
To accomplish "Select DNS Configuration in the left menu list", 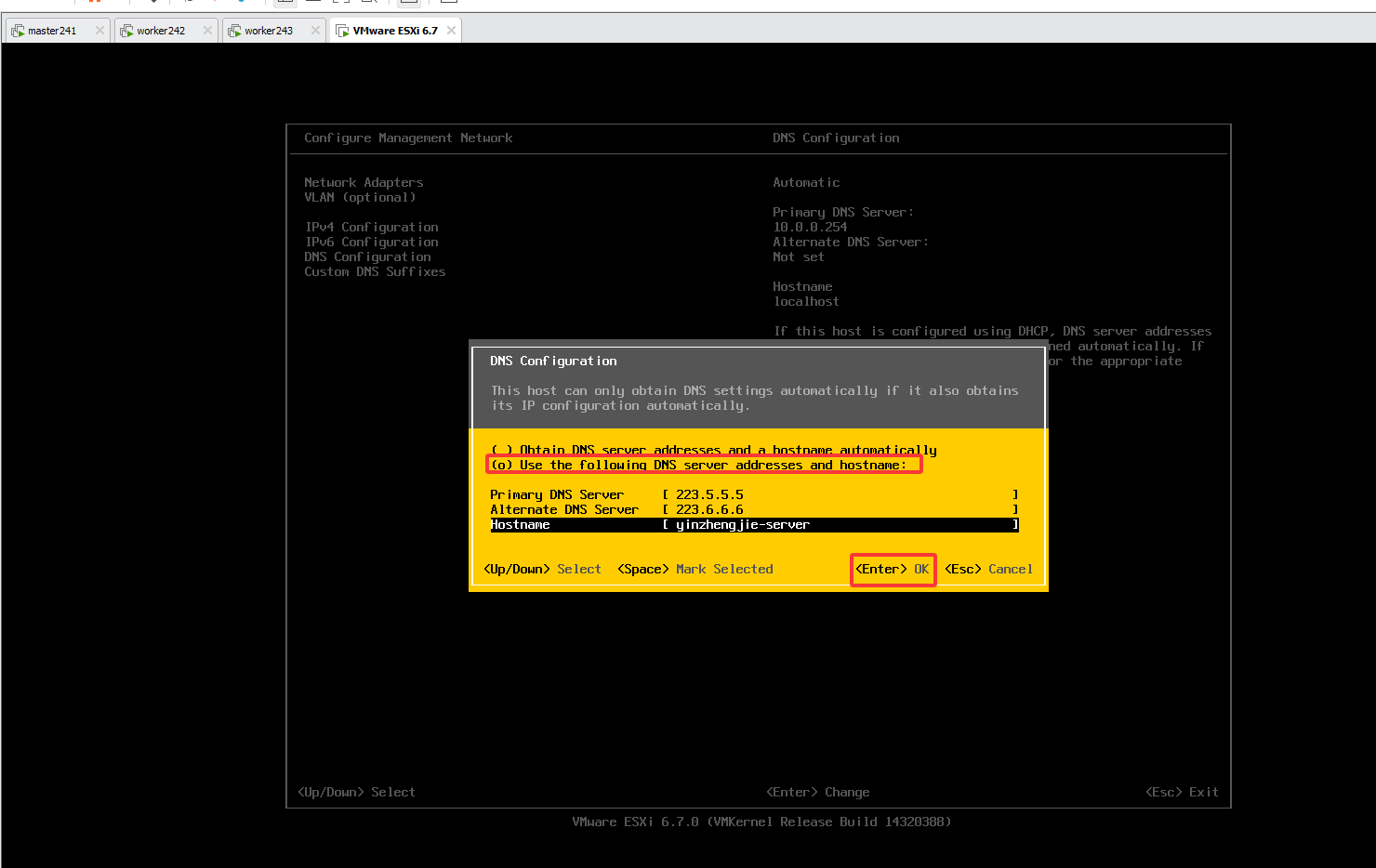I will [367, 256].
